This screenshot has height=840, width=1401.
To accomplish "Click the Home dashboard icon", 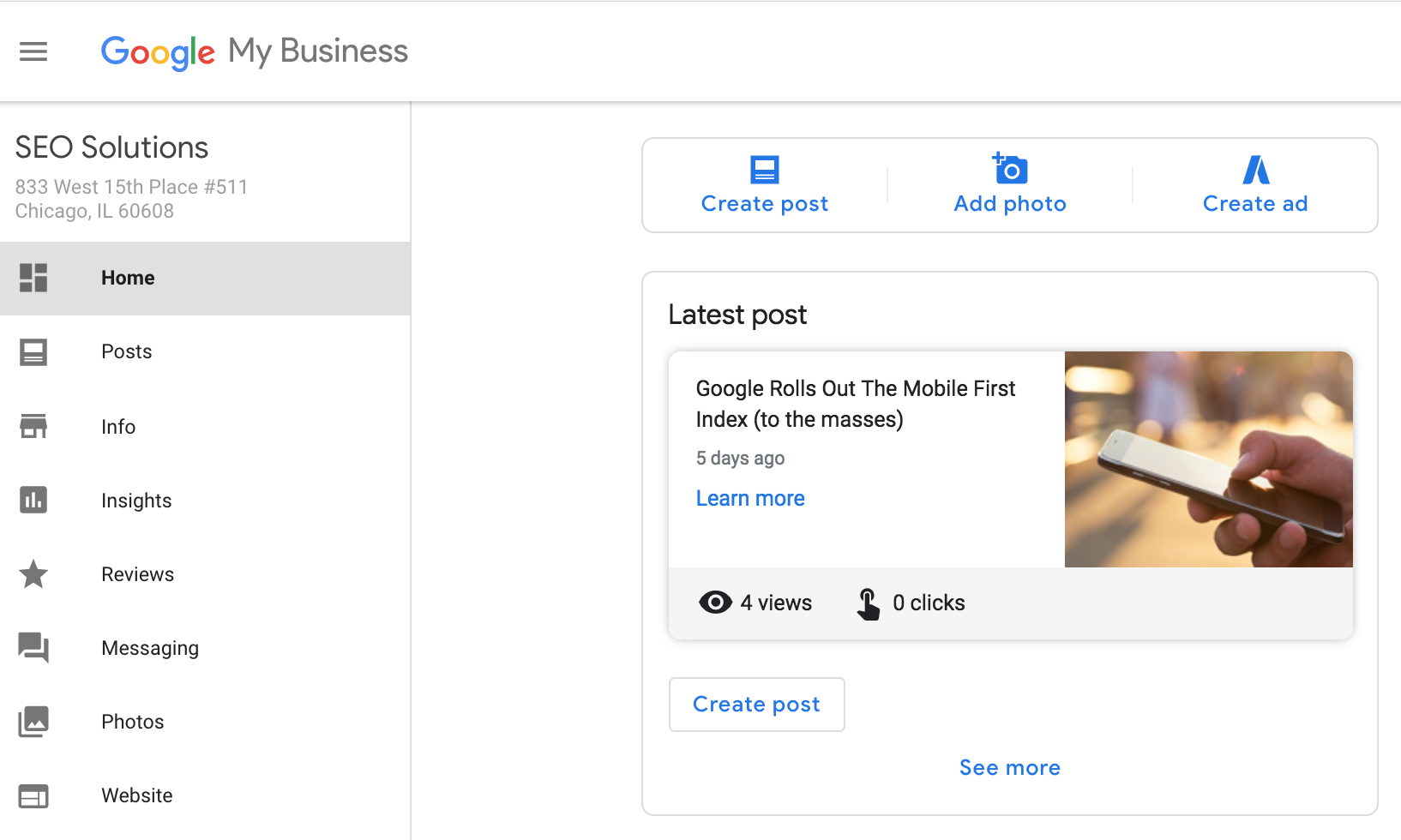I will pyautogui.click(x=33, y=278).
